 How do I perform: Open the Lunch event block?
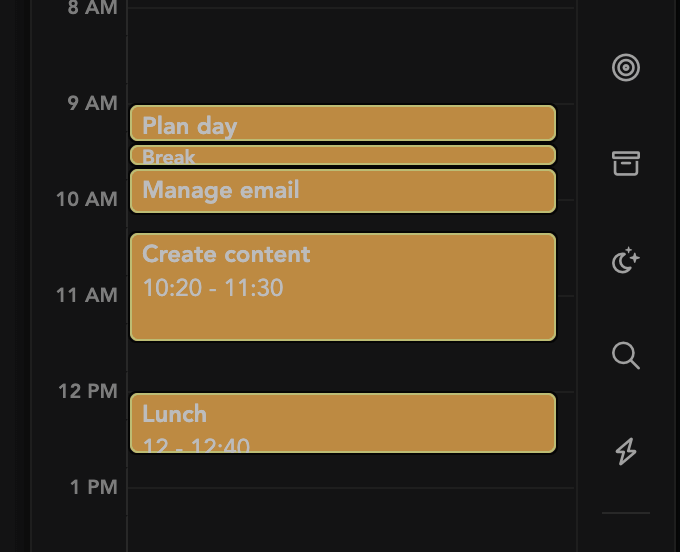pyautogui.click(x=343, y=423)
